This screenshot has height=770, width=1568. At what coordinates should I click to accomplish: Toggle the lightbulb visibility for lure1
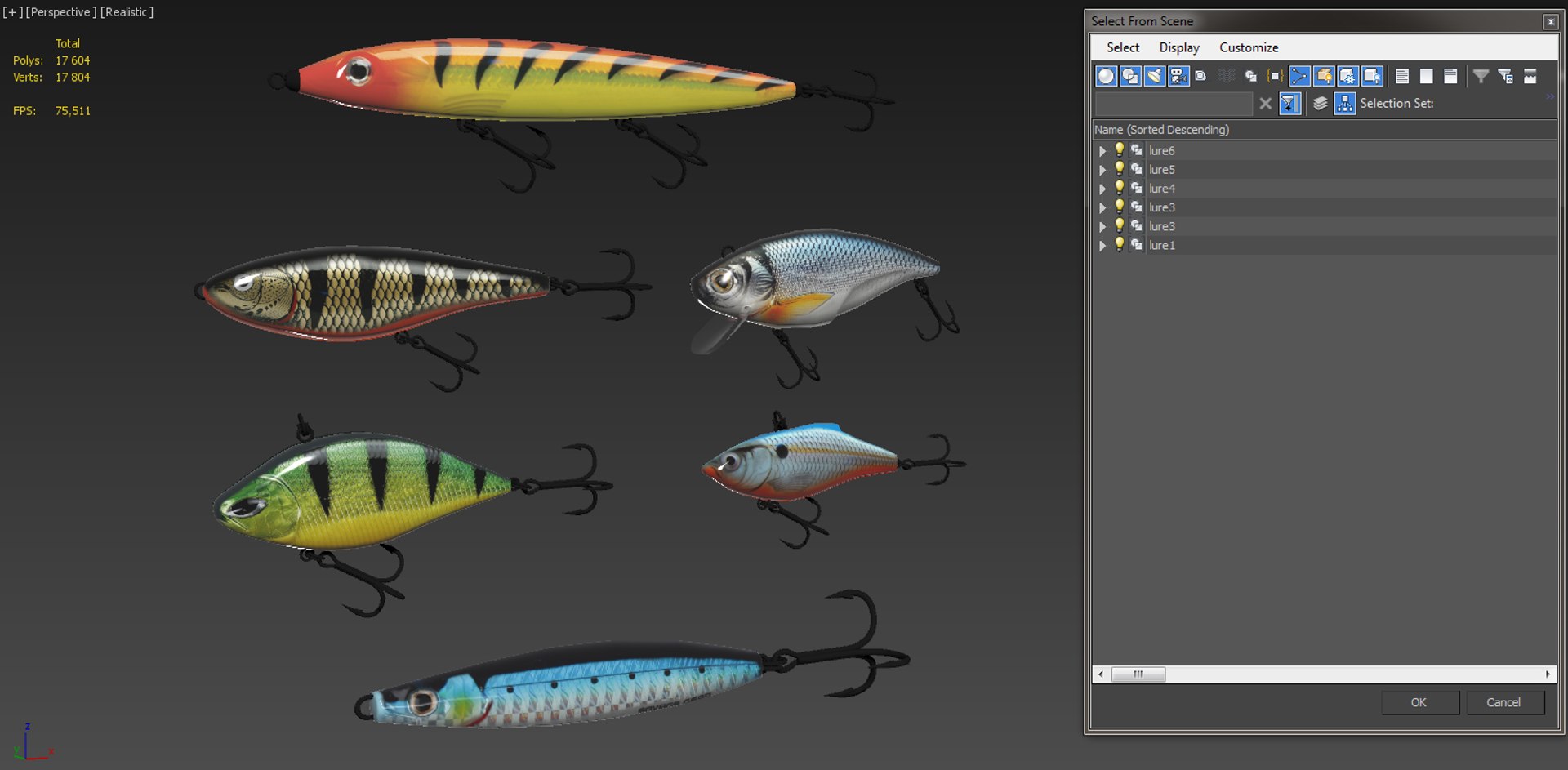click(1120, 244)
